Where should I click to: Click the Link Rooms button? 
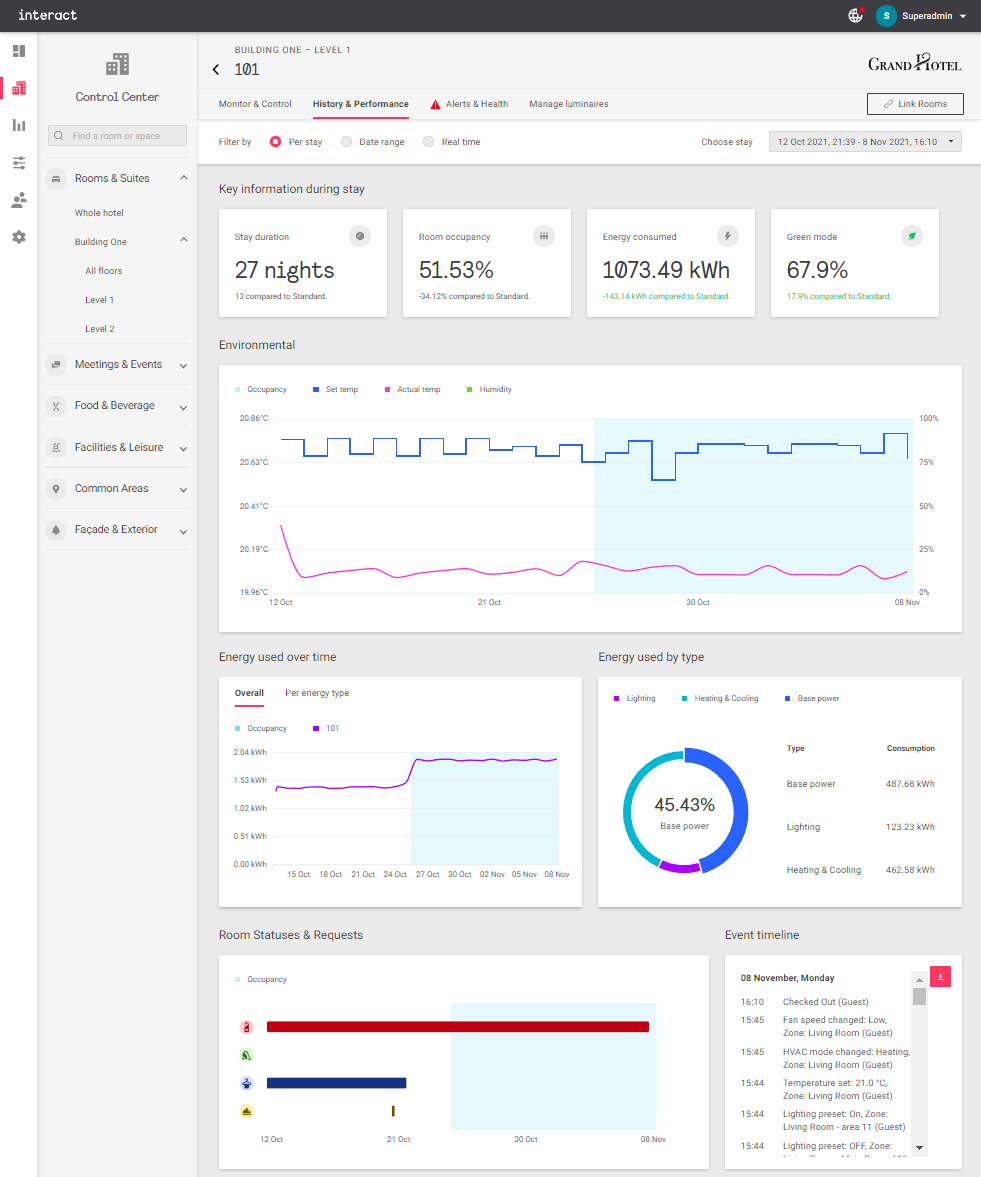click(915, 104)
